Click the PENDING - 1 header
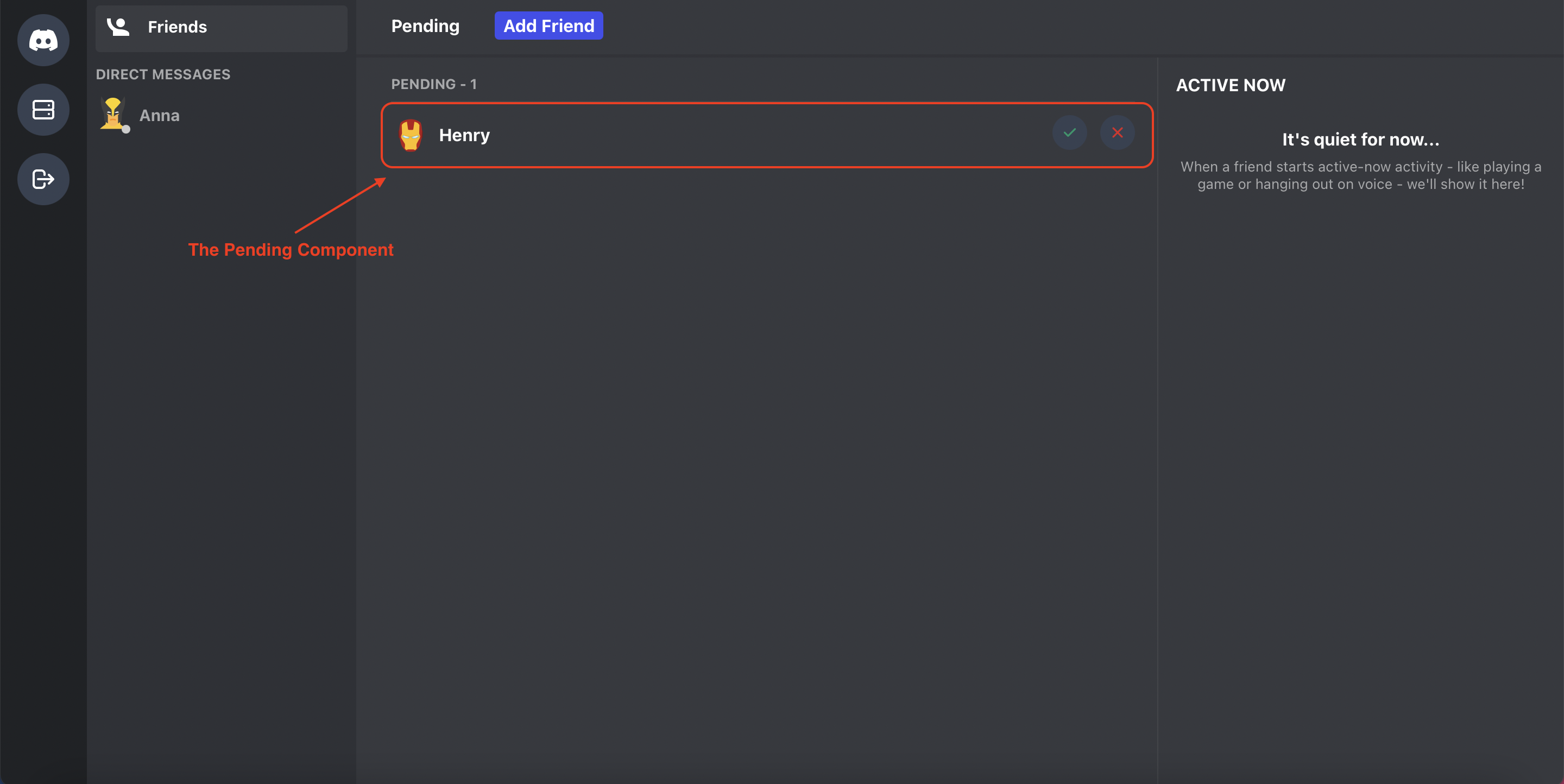 [434, 84]
